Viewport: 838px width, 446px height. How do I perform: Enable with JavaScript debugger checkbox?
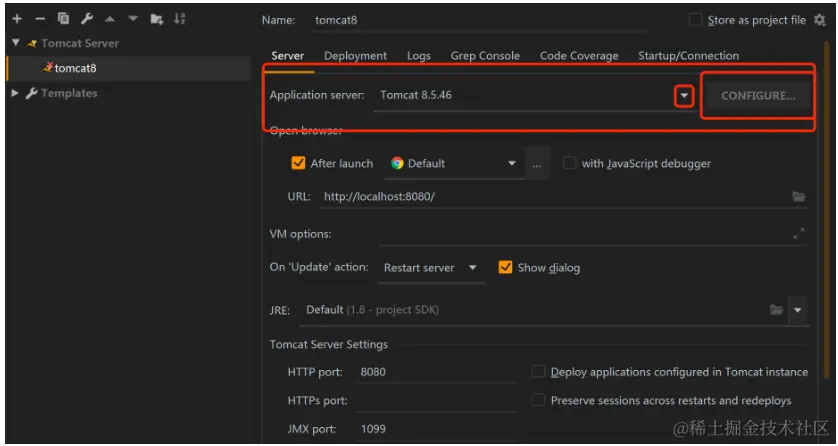(570, 163)
